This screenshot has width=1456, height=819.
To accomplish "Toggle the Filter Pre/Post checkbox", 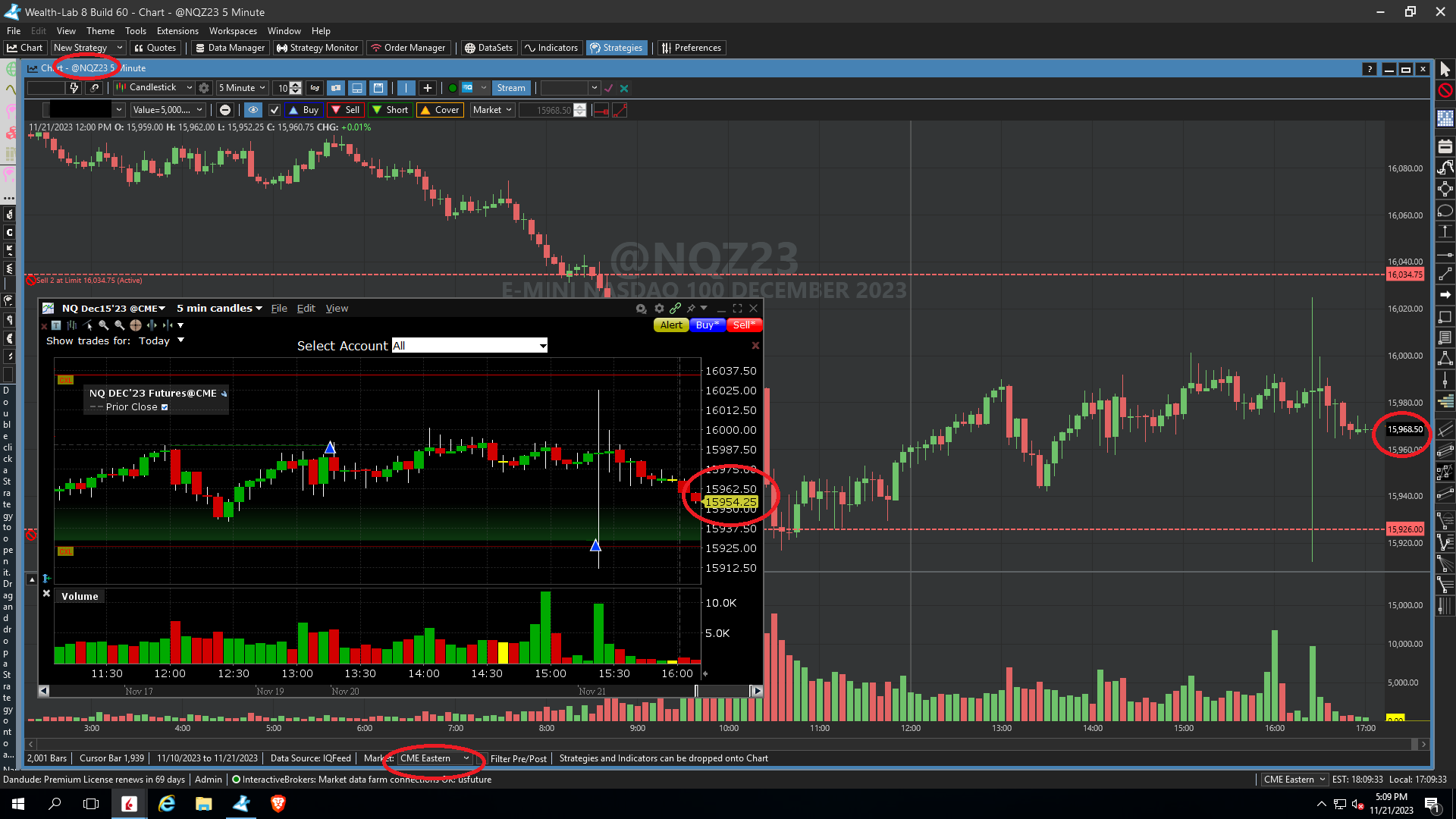I will [x=482, y=759].
